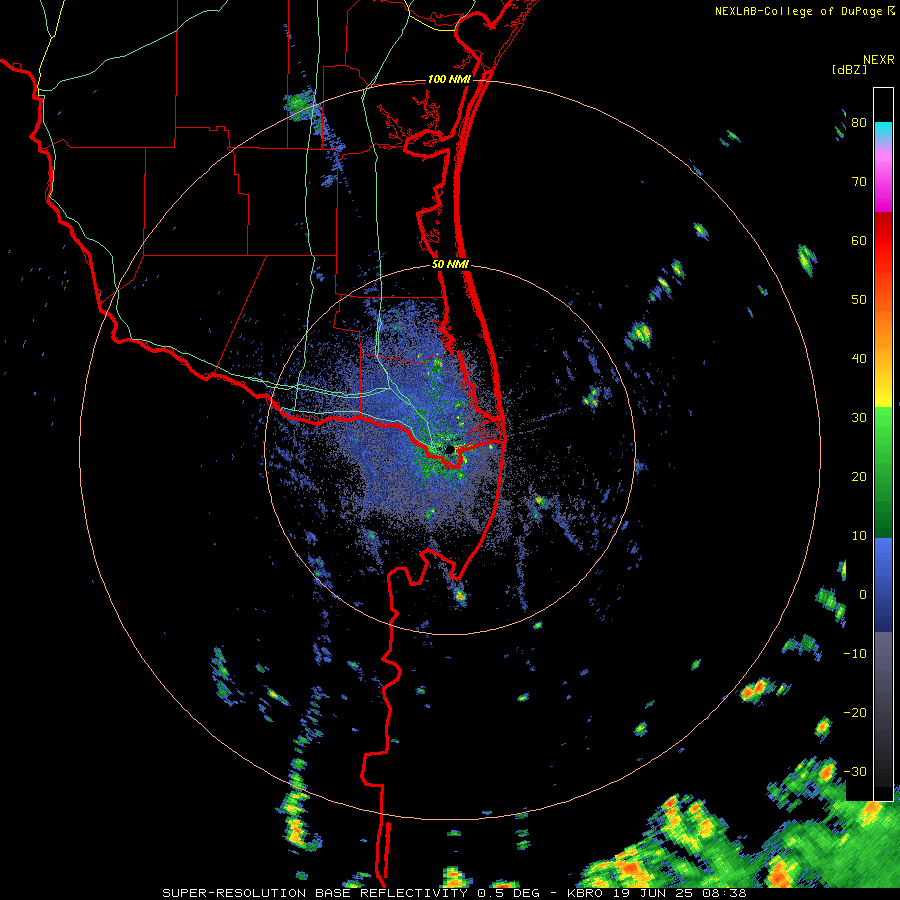This screenshot has width=900, height=900.
Task: Click the 0 dBZ scale value
Action: point(863,595)
